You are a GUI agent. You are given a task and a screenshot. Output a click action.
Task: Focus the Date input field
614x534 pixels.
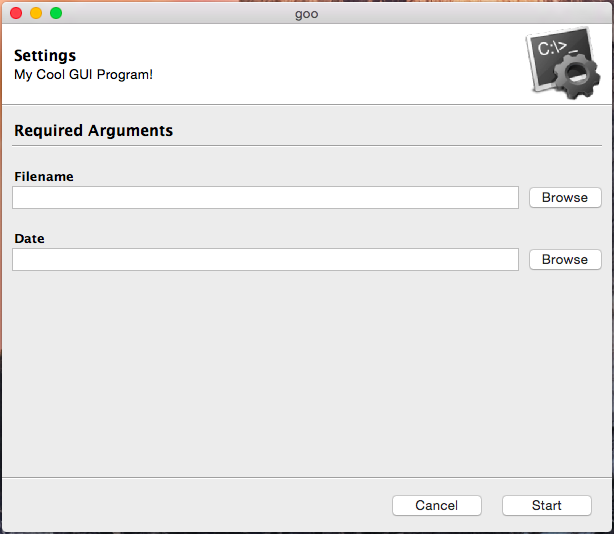265,259
